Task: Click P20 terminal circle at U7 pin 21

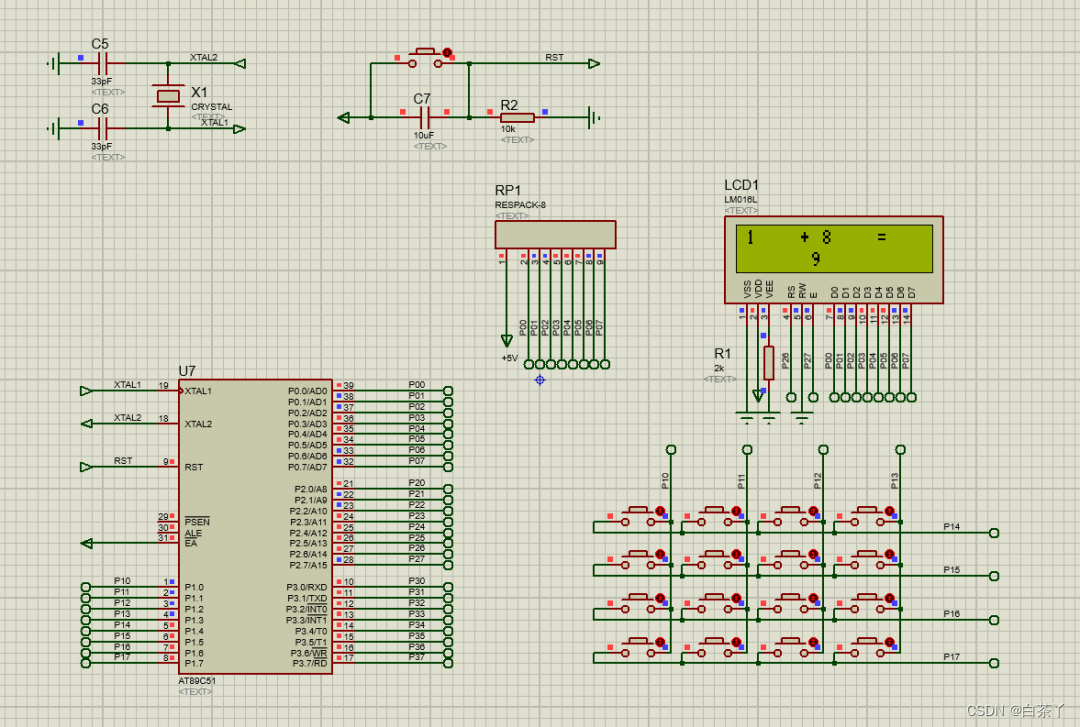Action: tap(448, 489)
